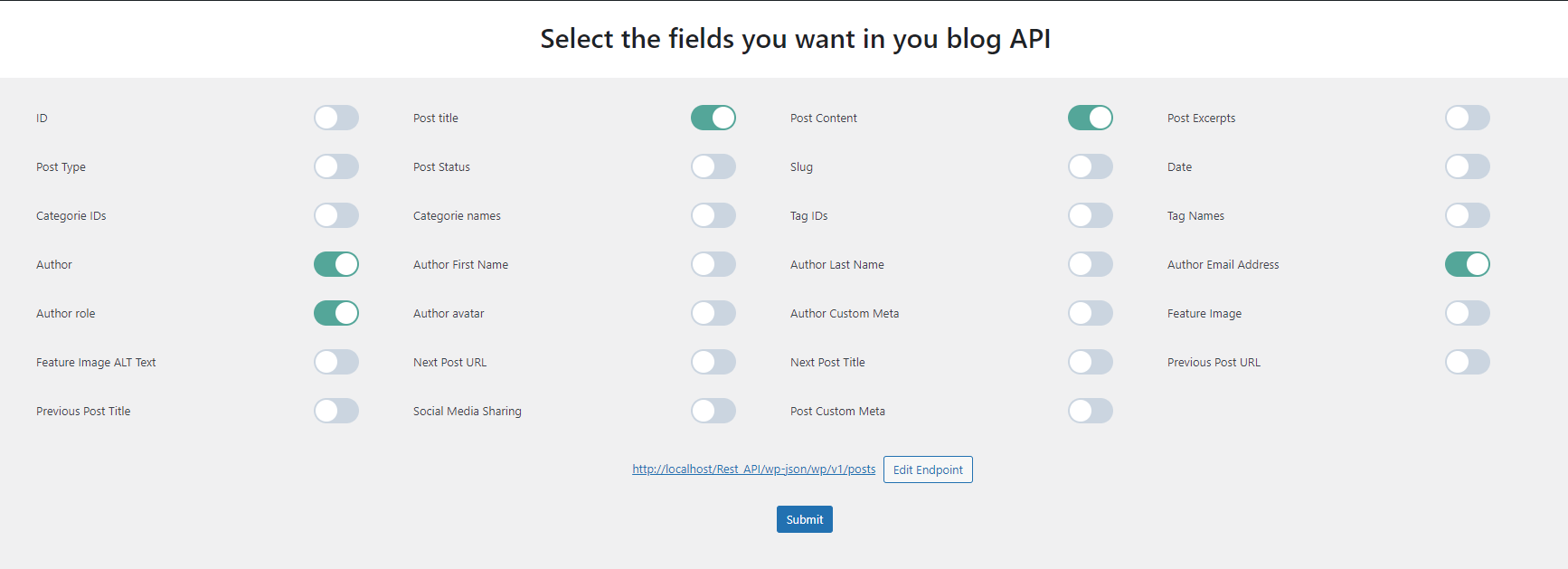
Task: Turn off Author Email Address toggle
Action: [1468, 264]
